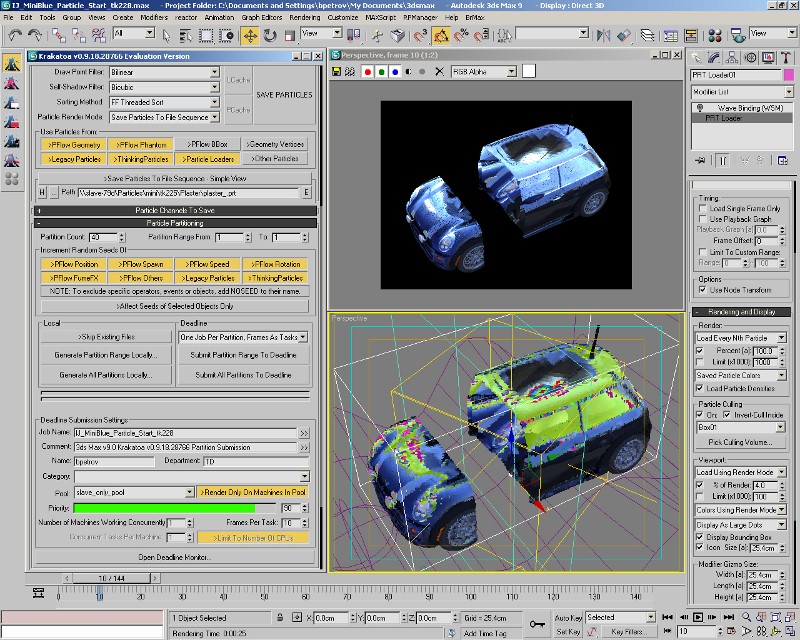Click the Save Bitmap disk icon in render window

click(x=336, y=72)
